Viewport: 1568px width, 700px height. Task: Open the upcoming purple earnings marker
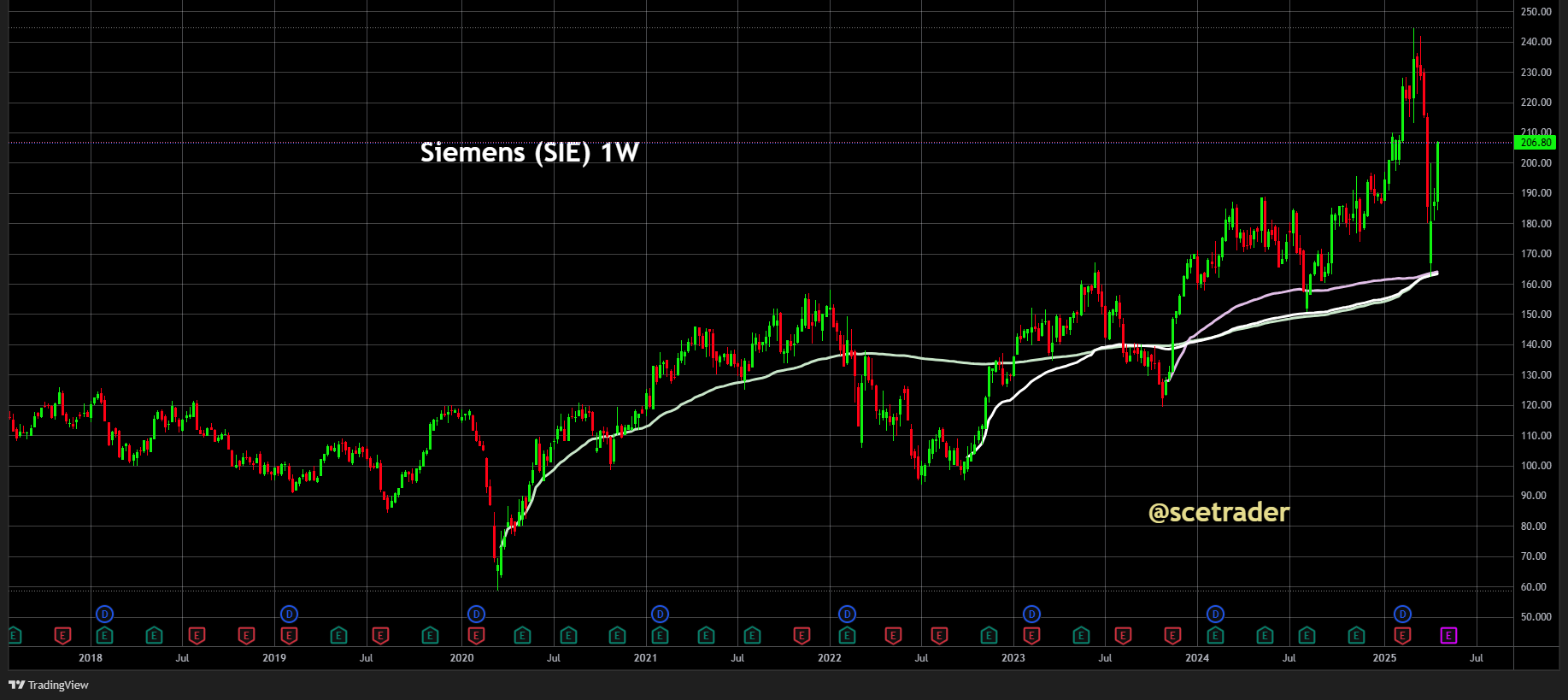coord(1448,635)
